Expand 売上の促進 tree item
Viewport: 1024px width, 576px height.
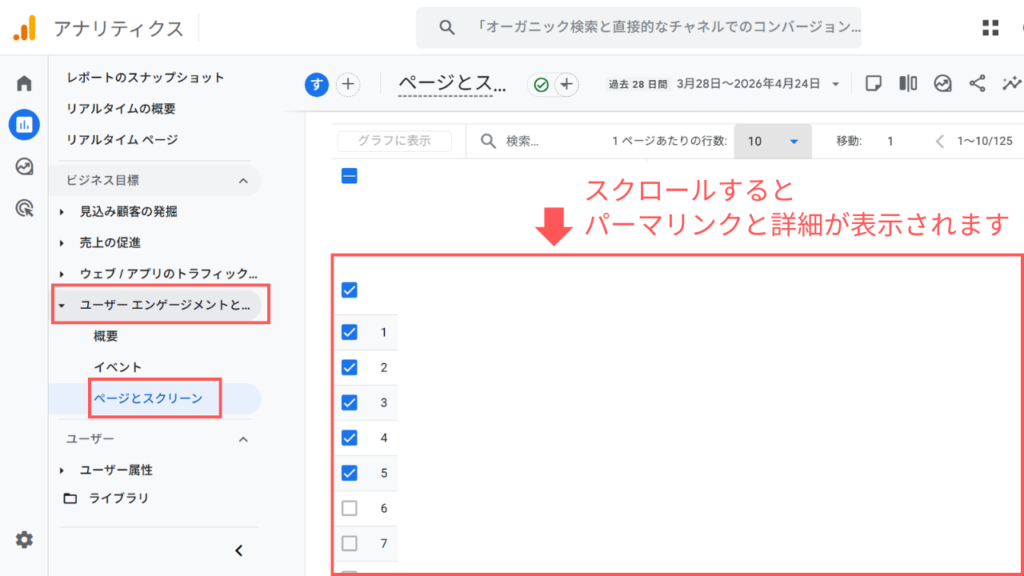61,243
